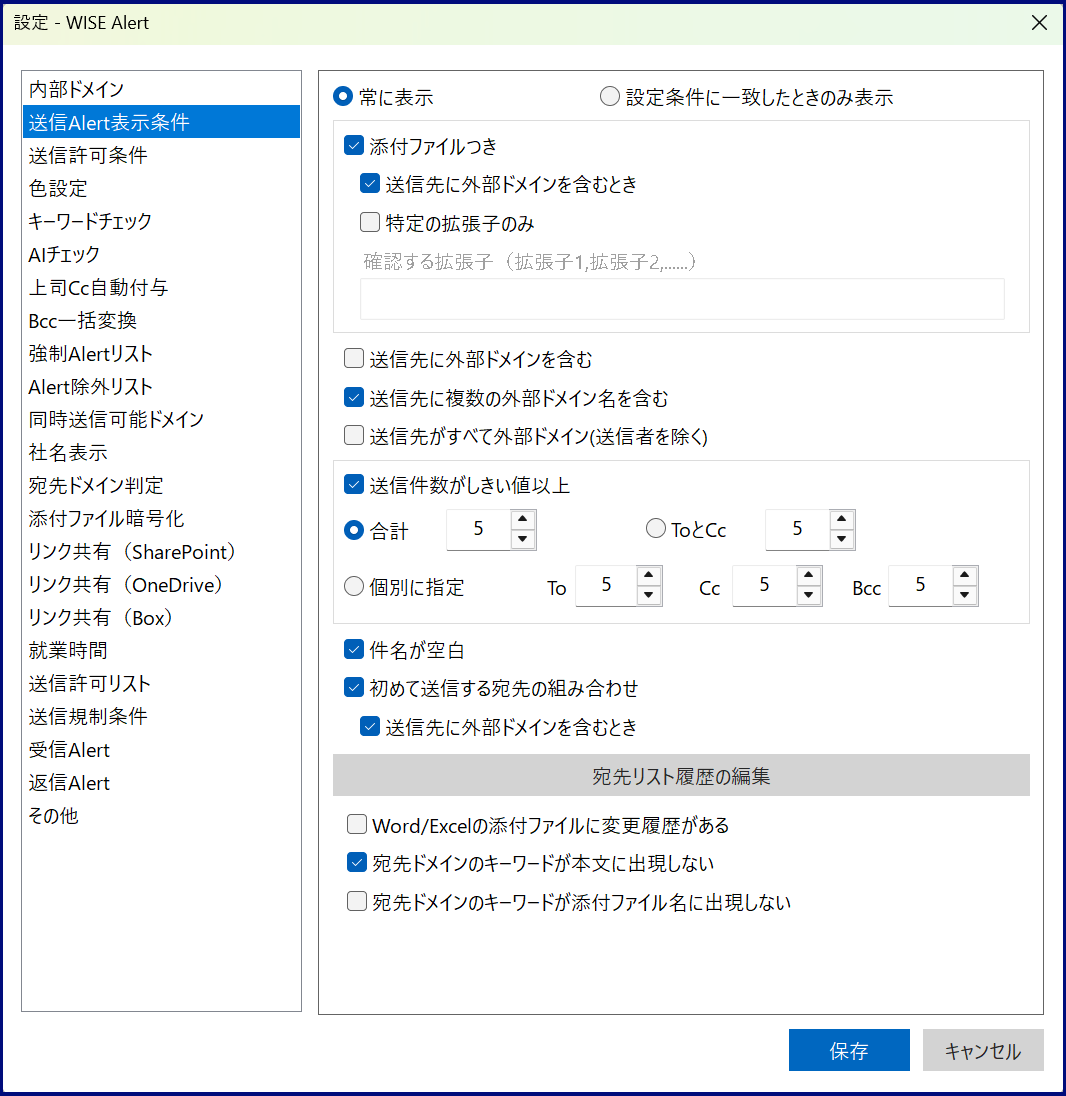Check 送信先に外部ドメインを含む option
Viewport: 1066px width, 1096px height.
click(354, 359)
